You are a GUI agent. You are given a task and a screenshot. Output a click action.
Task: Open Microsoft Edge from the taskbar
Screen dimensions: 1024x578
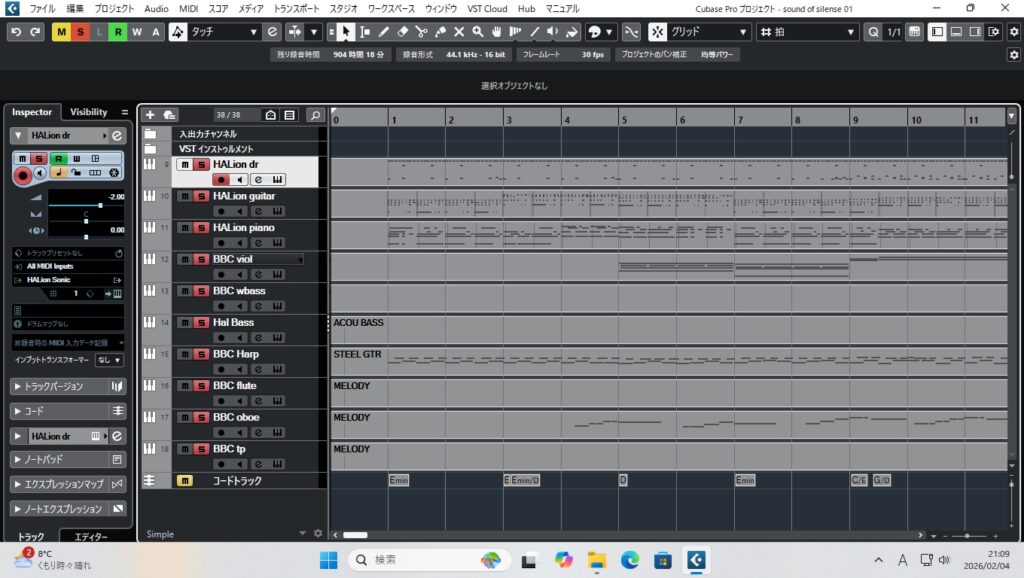coord(629,560)
